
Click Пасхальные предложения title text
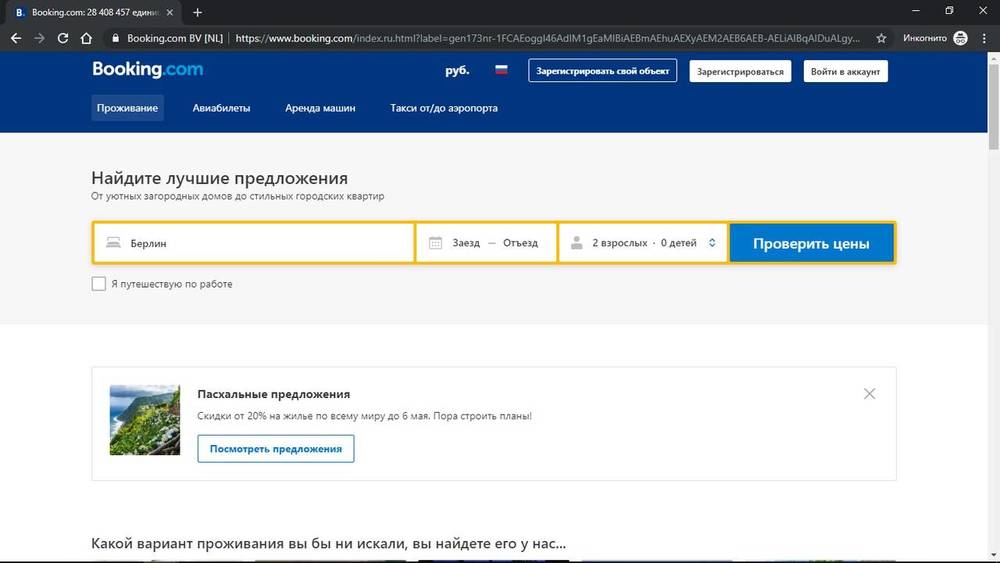274,394
